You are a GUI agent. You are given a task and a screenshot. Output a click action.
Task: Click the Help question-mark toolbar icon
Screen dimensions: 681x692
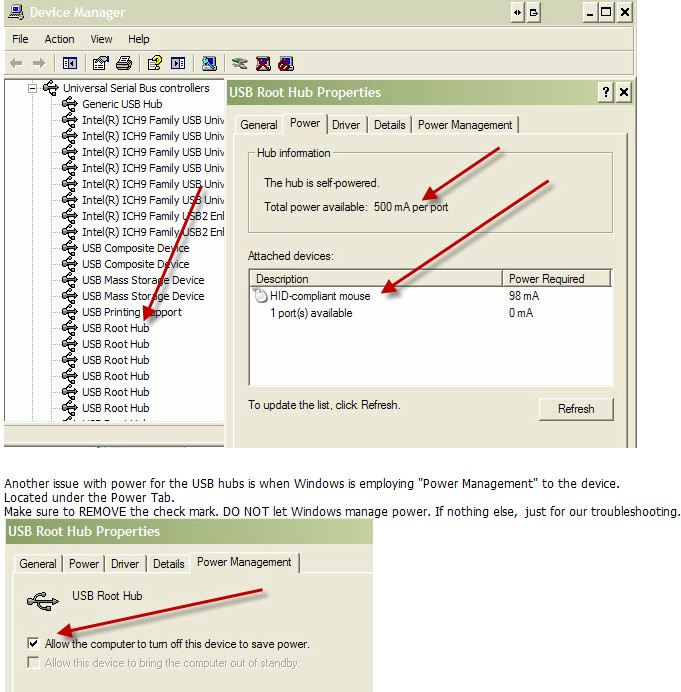[x=154, y=64]
